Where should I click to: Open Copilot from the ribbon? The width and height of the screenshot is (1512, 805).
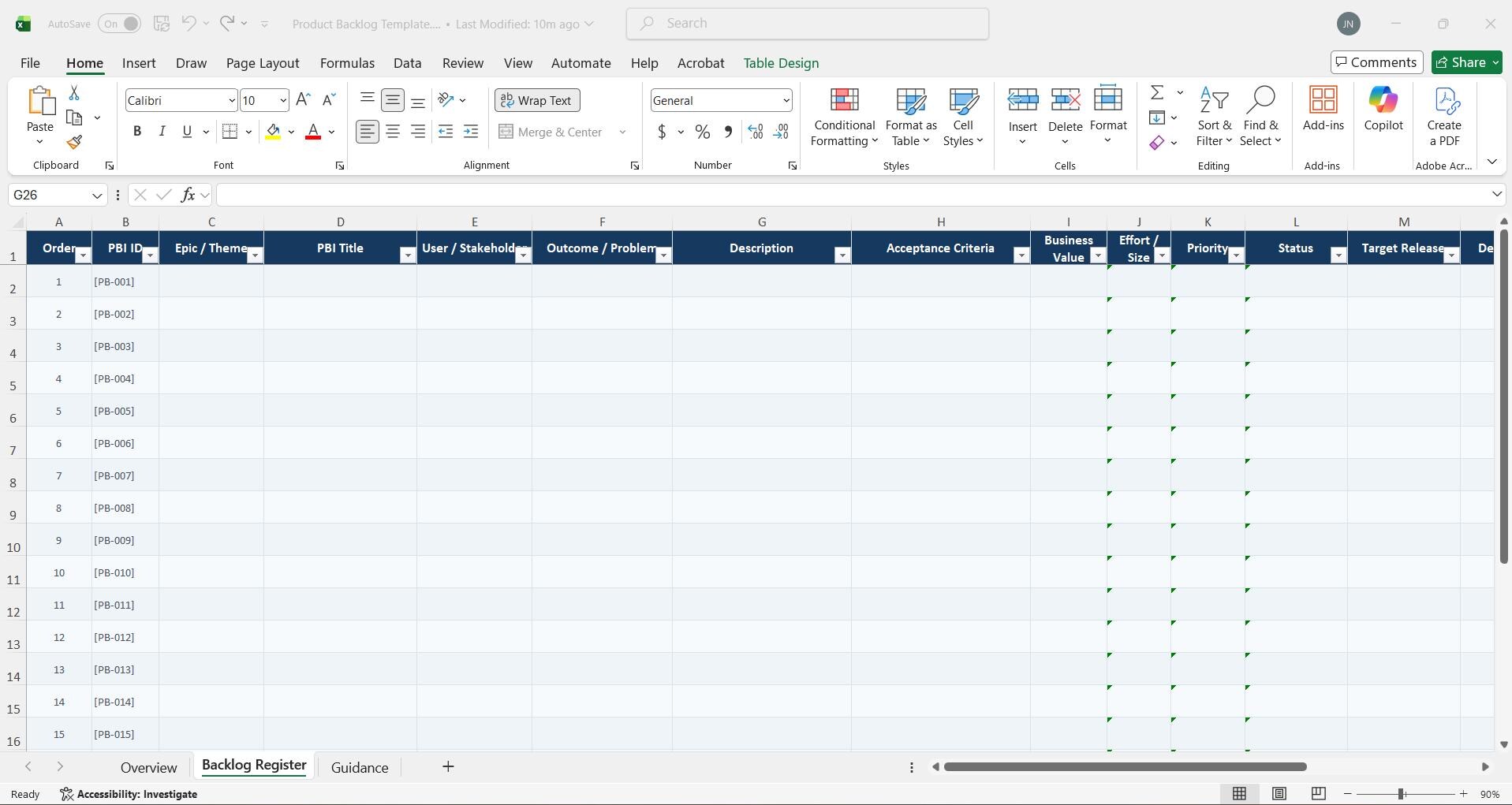pyautogui.click(x=1383, y=109)
